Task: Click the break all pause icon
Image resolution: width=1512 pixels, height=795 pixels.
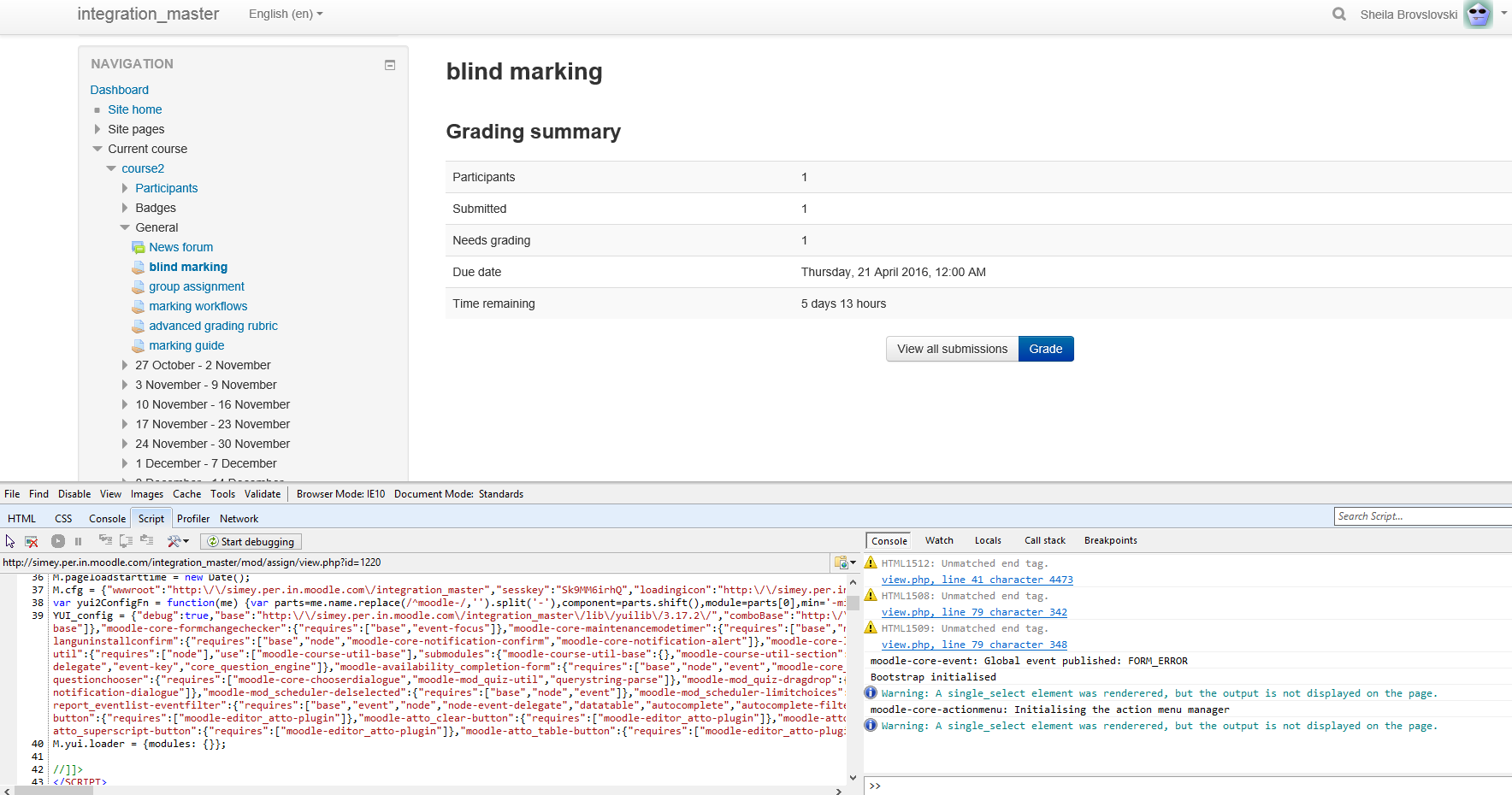Action: point(78,541)
